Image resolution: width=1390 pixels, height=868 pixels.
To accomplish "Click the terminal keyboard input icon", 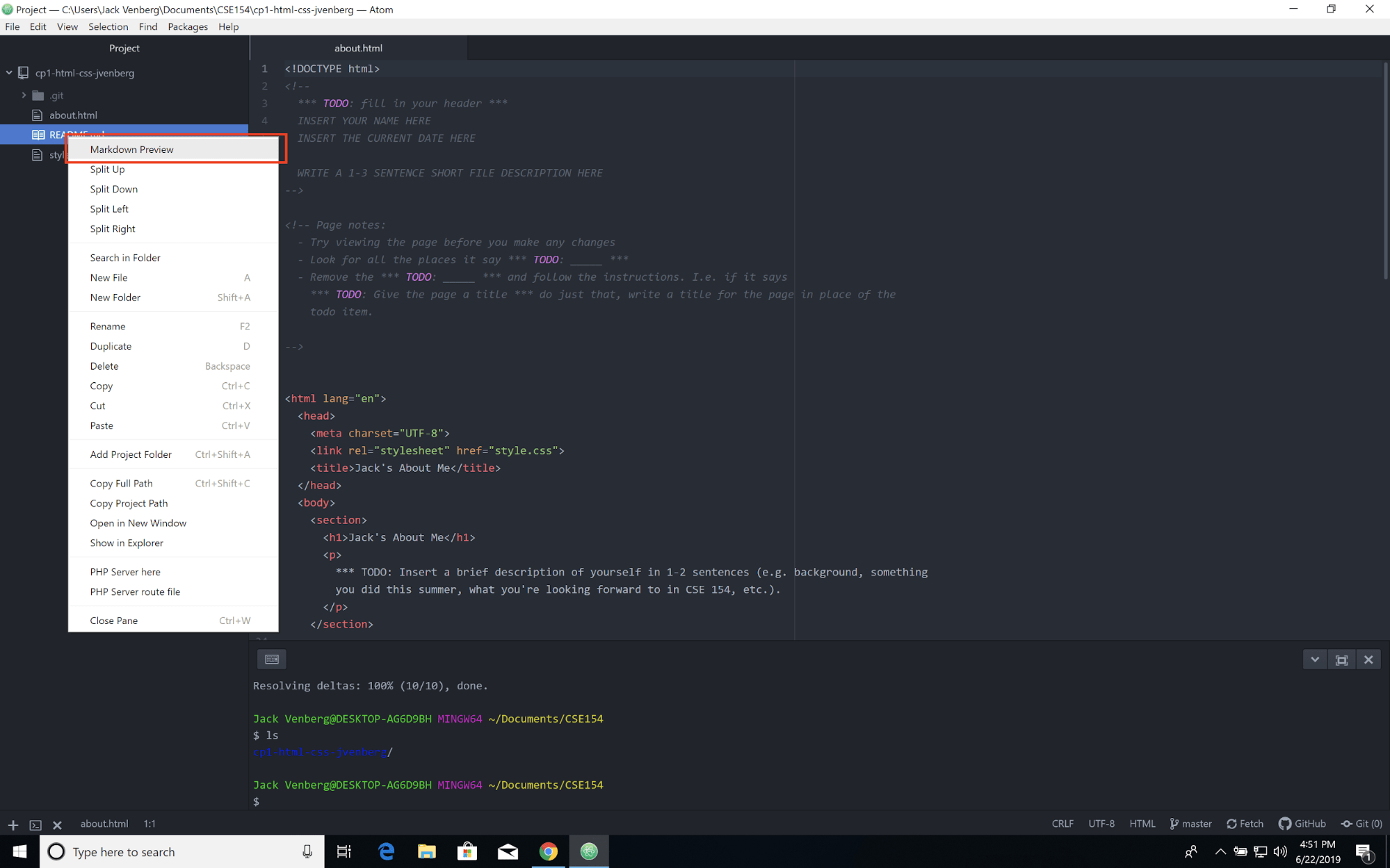I will click(272, 659).
